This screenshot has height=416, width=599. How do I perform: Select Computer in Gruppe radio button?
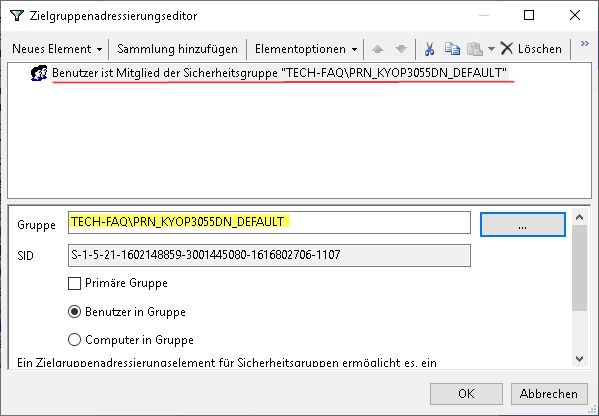pyautogui.click(x=74, y=340)
